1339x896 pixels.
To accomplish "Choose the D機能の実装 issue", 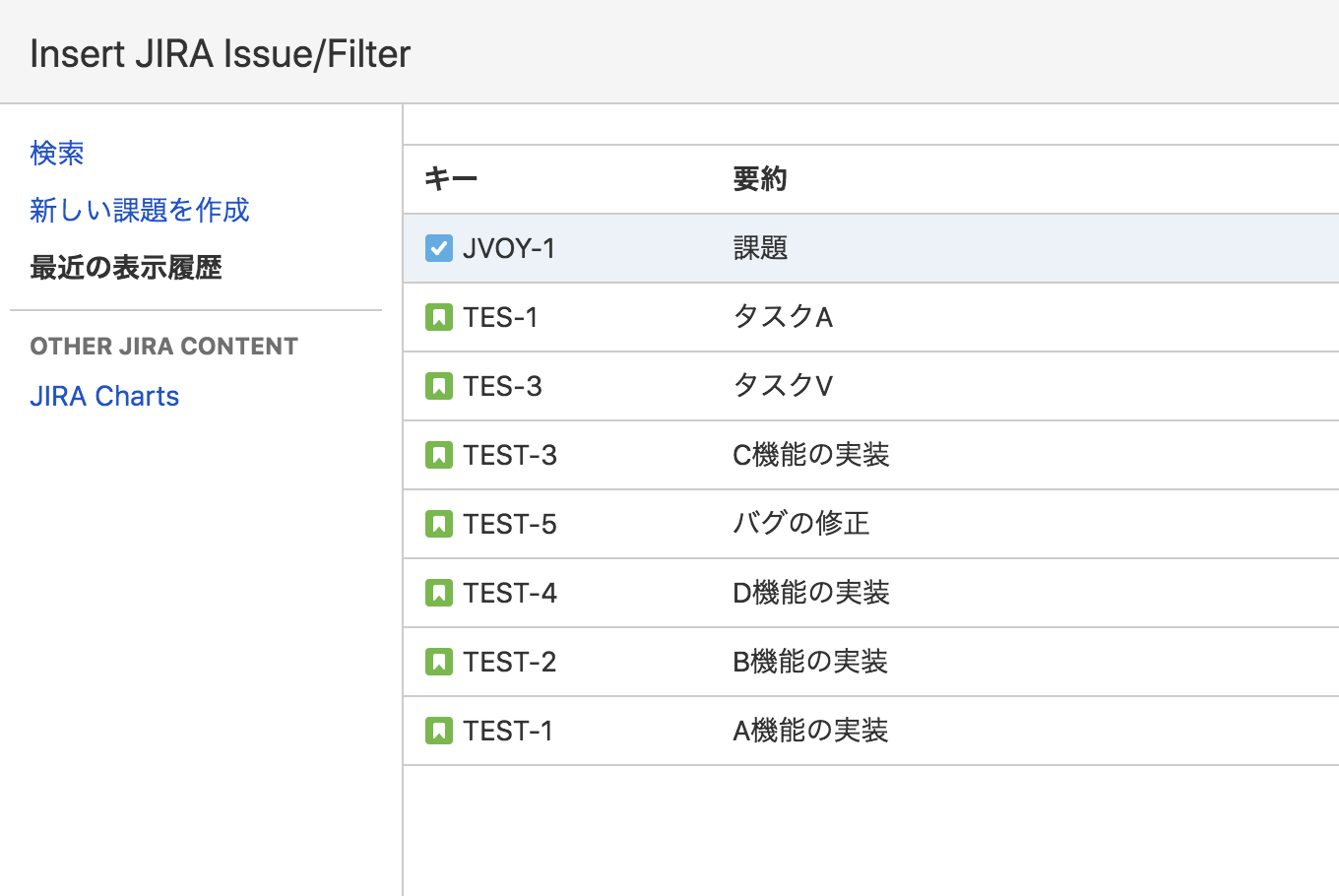I will (x=811, y=593).
